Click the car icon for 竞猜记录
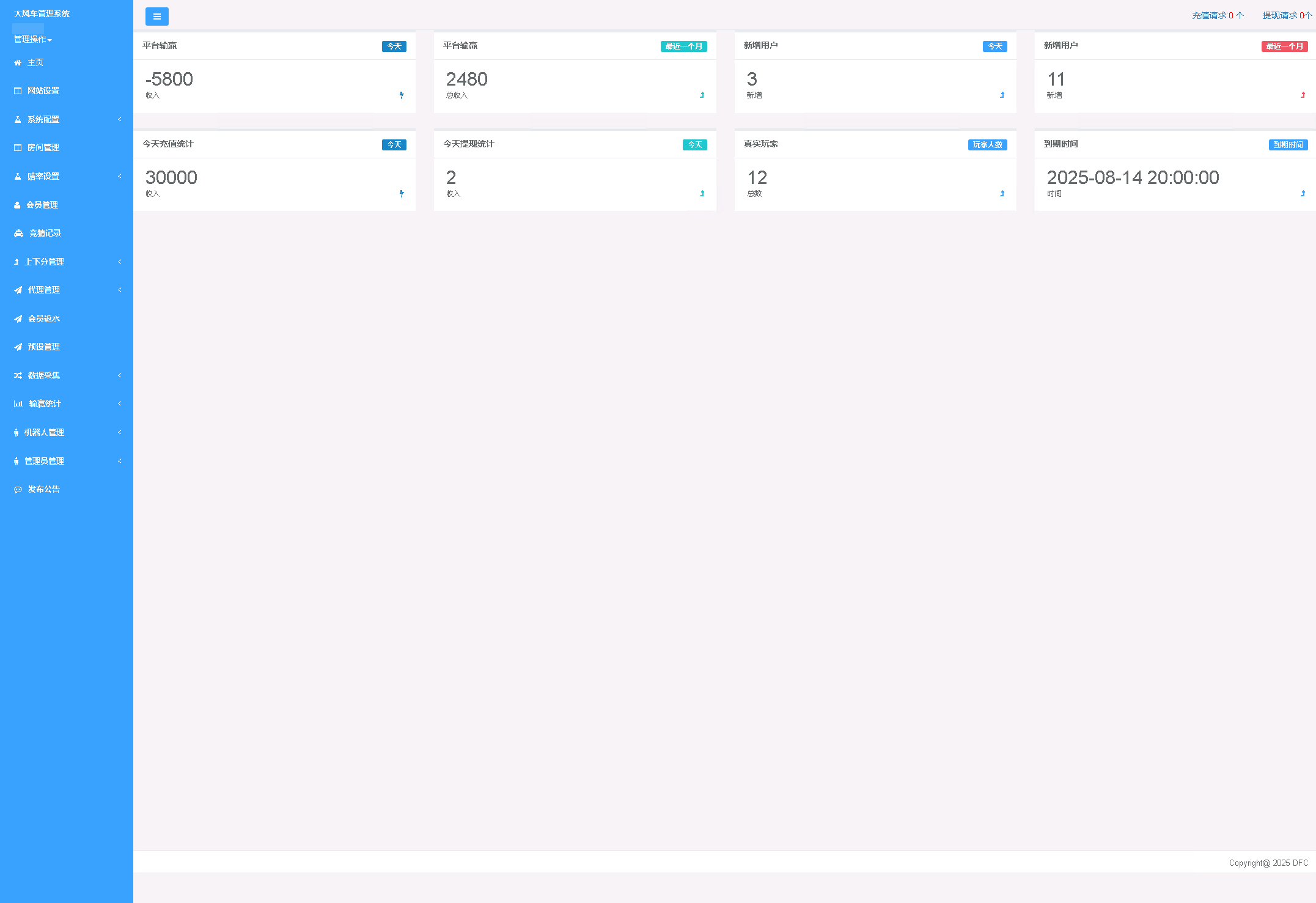 point(18,233)
